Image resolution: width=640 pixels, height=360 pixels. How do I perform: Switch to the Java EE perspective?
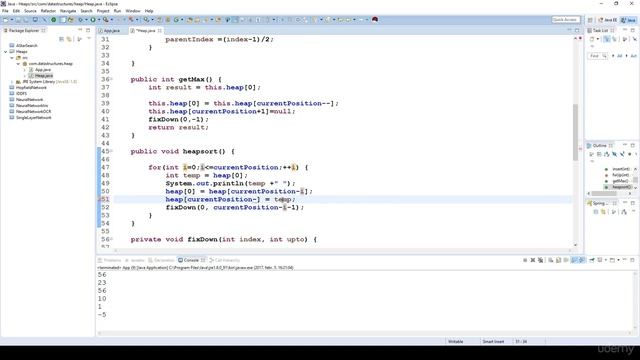pos(608,20)
